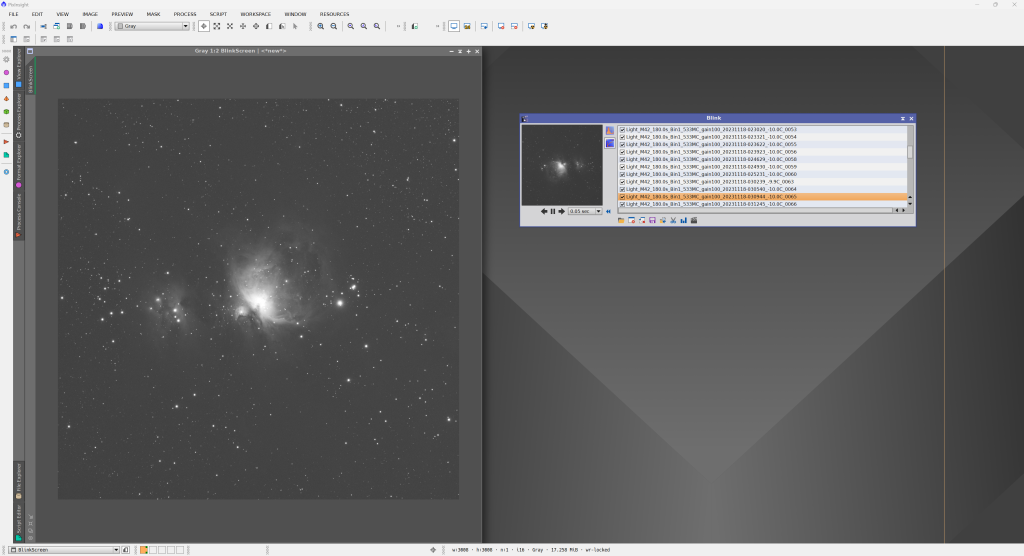The image size is (1024, 556).
Task: Click the purple save icon in Blink toolbar
Action: [652, 220]
